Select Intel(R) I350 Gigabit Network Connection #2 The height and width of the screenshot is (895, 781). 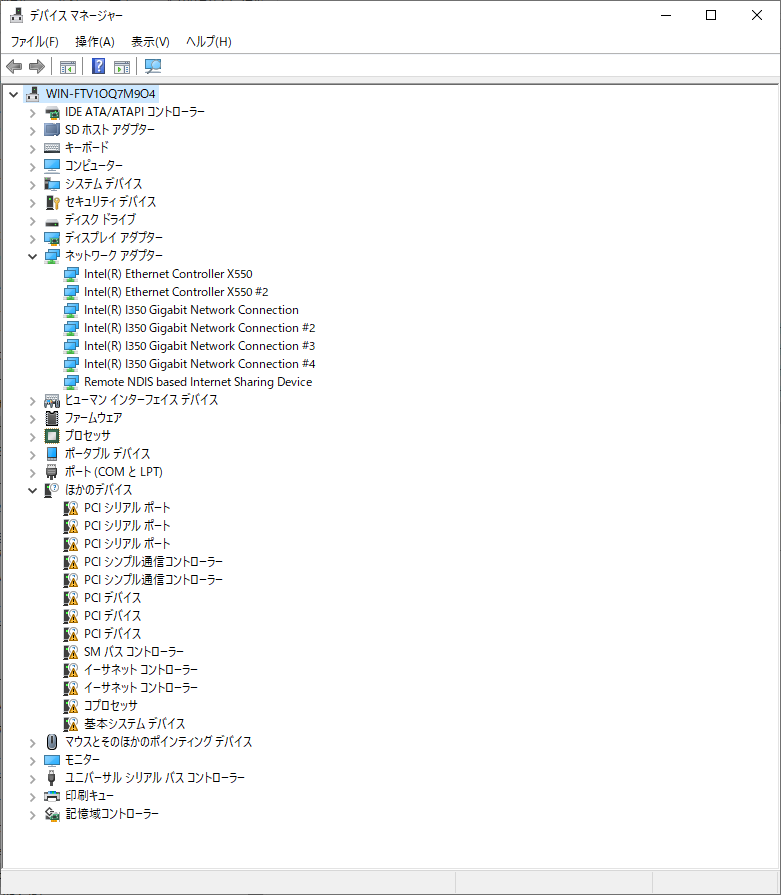coord(199,328)
